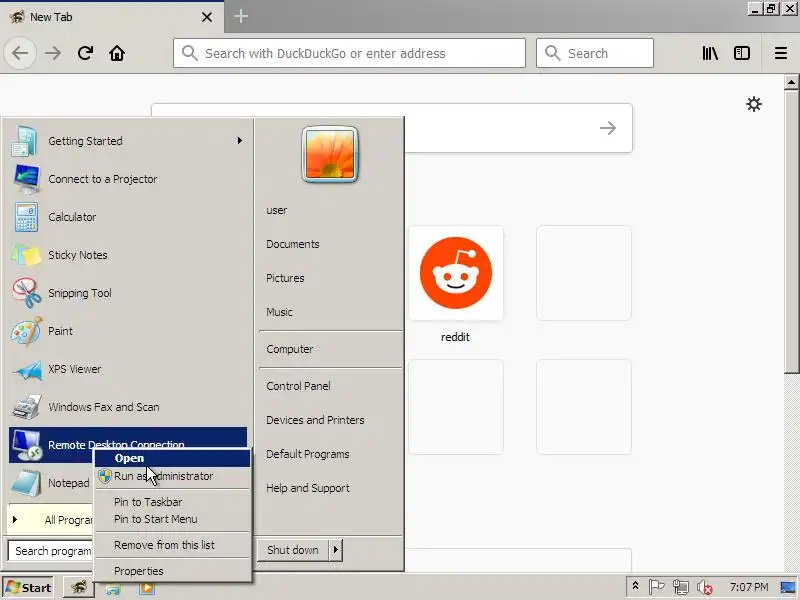Click the Action Center flag icon
The image size is (800, 600).
point(656,587)
